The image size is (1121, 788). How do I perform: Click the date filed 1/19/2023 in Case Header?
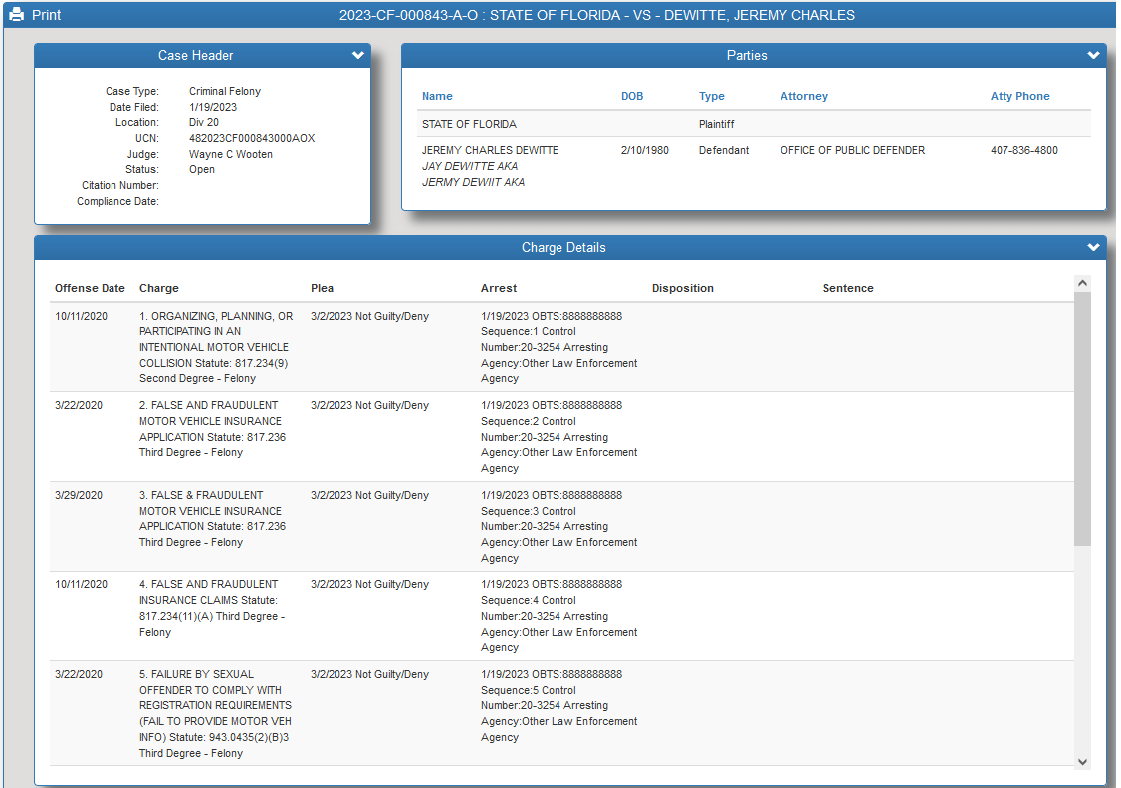coord(212,107)
